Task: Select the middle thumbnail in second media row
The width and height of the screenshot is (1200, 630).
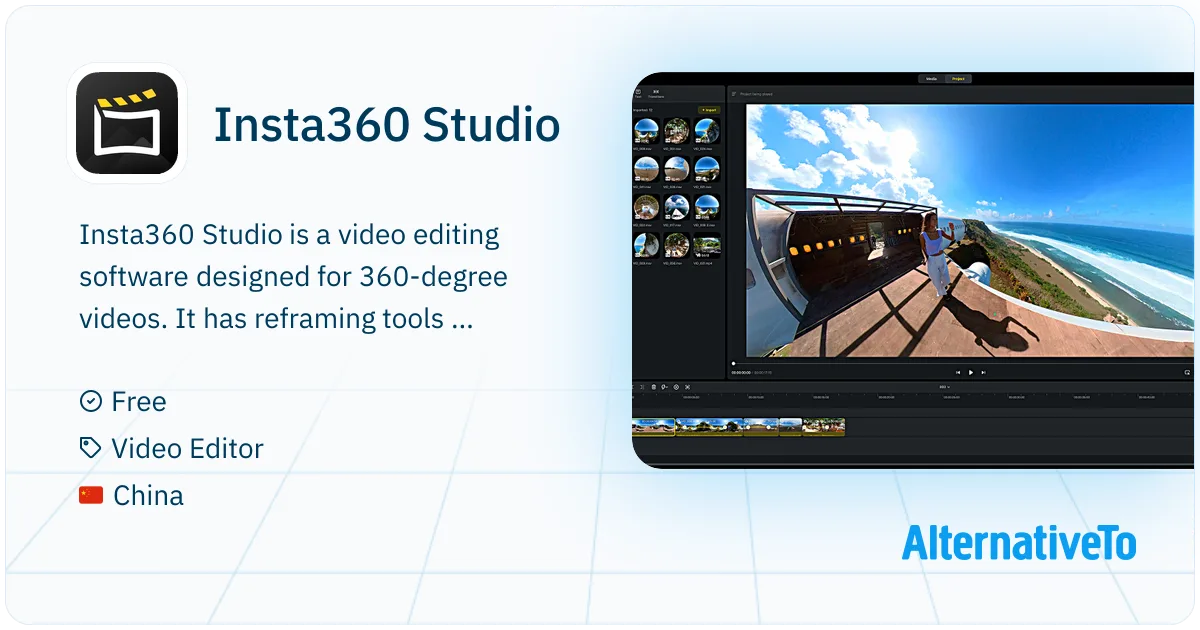Action: tap(677, 167)
